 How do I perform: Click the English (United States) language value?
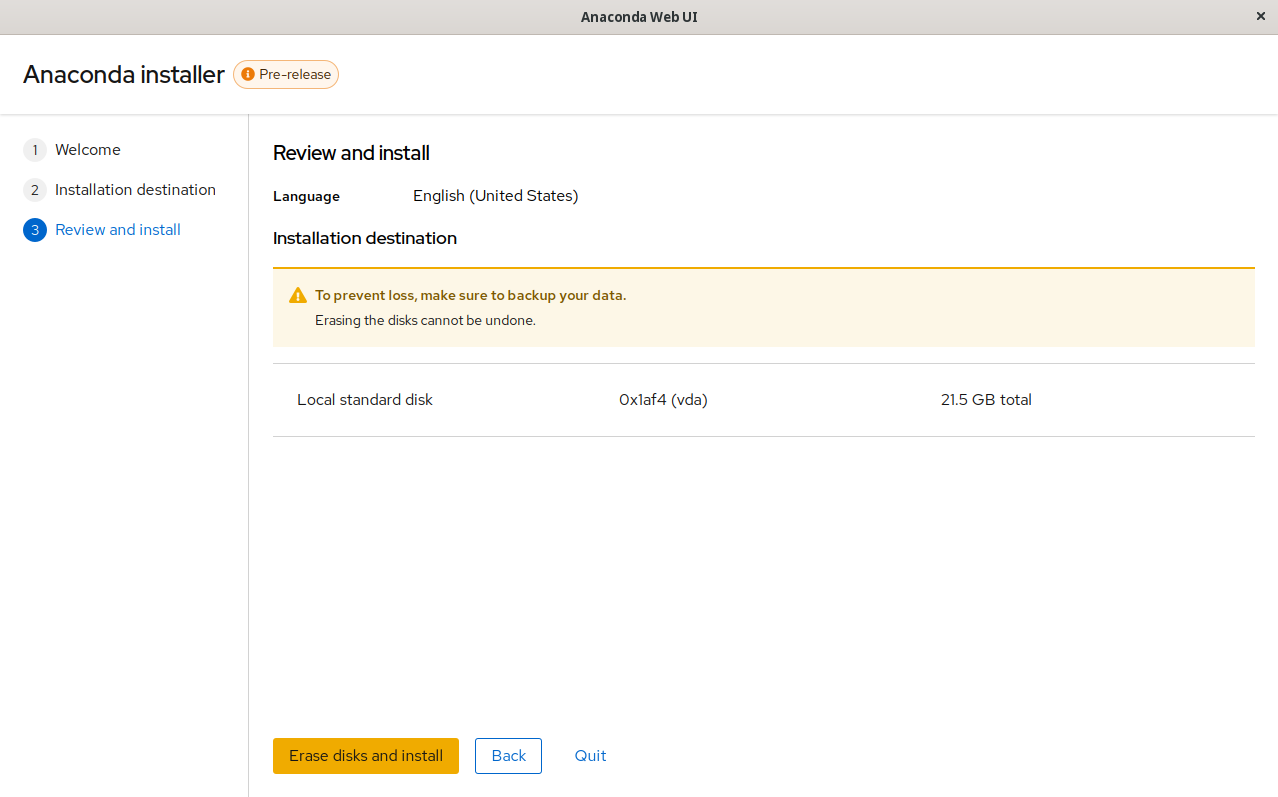click(x=496, y=196)
